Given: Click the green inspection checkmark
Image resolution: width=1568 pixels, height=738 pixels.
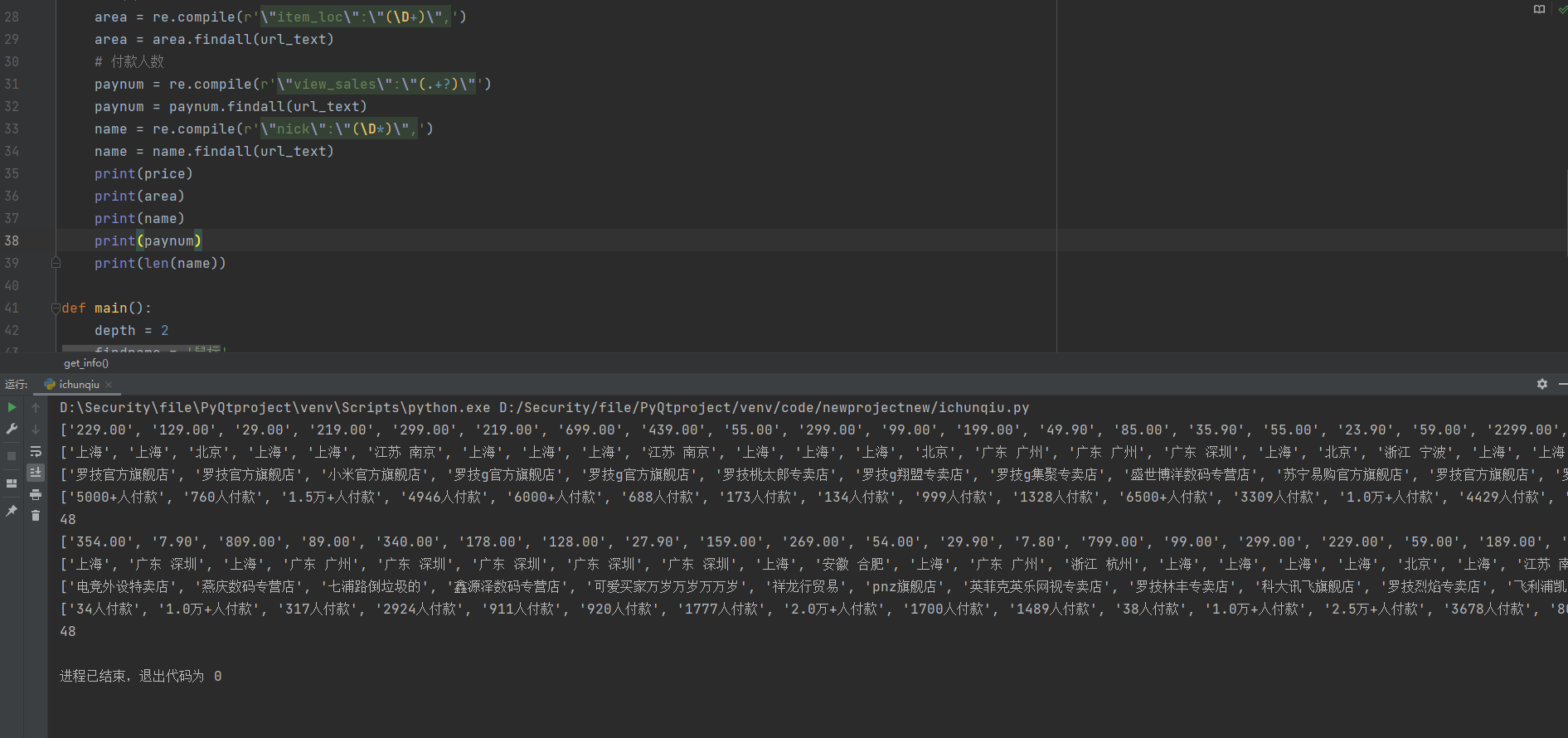Looking at the screenshot, I should (1562, 9).
